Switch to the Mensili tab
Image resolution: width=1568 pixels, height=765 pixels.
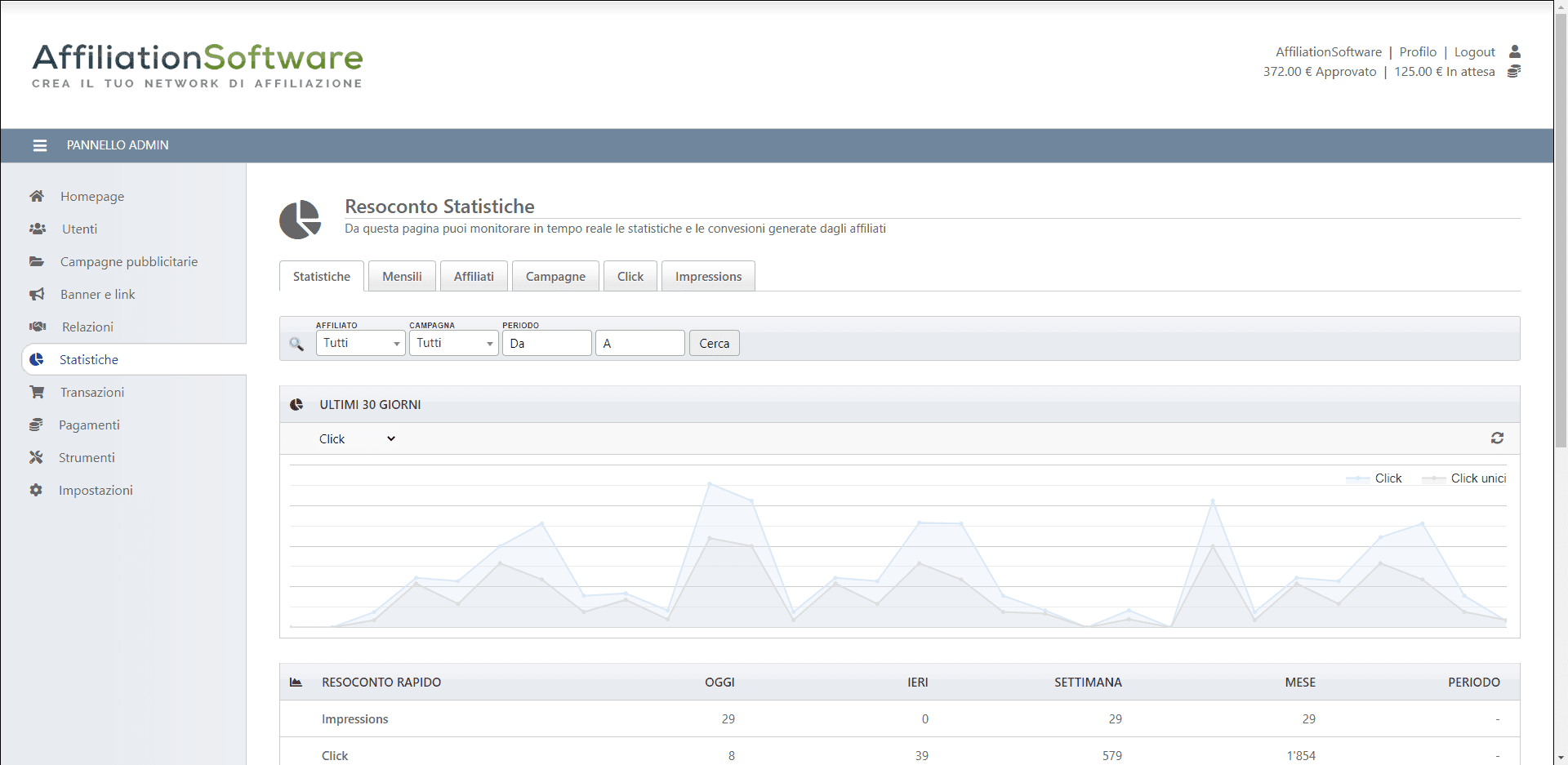click(x=402, y=277)
